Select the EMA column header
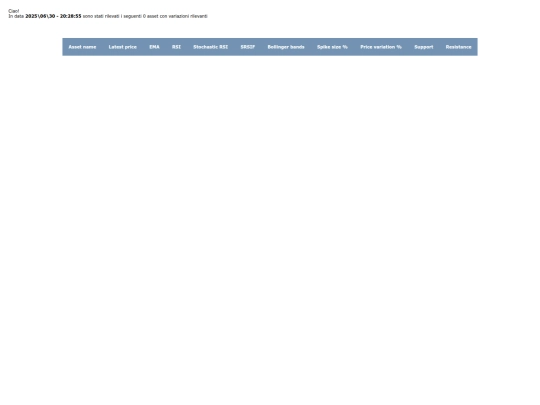540x405 pixels. 154,47
